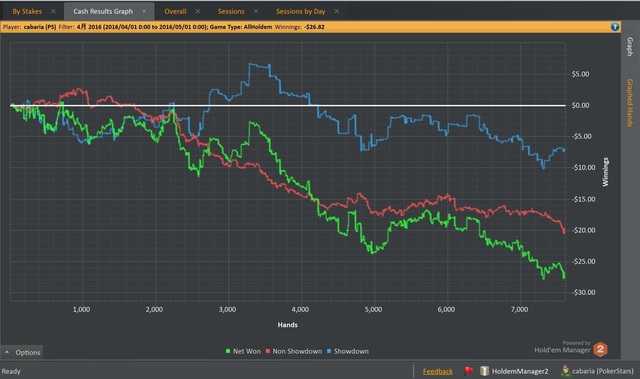The image size is (640, 379).
Task: Toggle the Net Won legend series
Action: 247,351
